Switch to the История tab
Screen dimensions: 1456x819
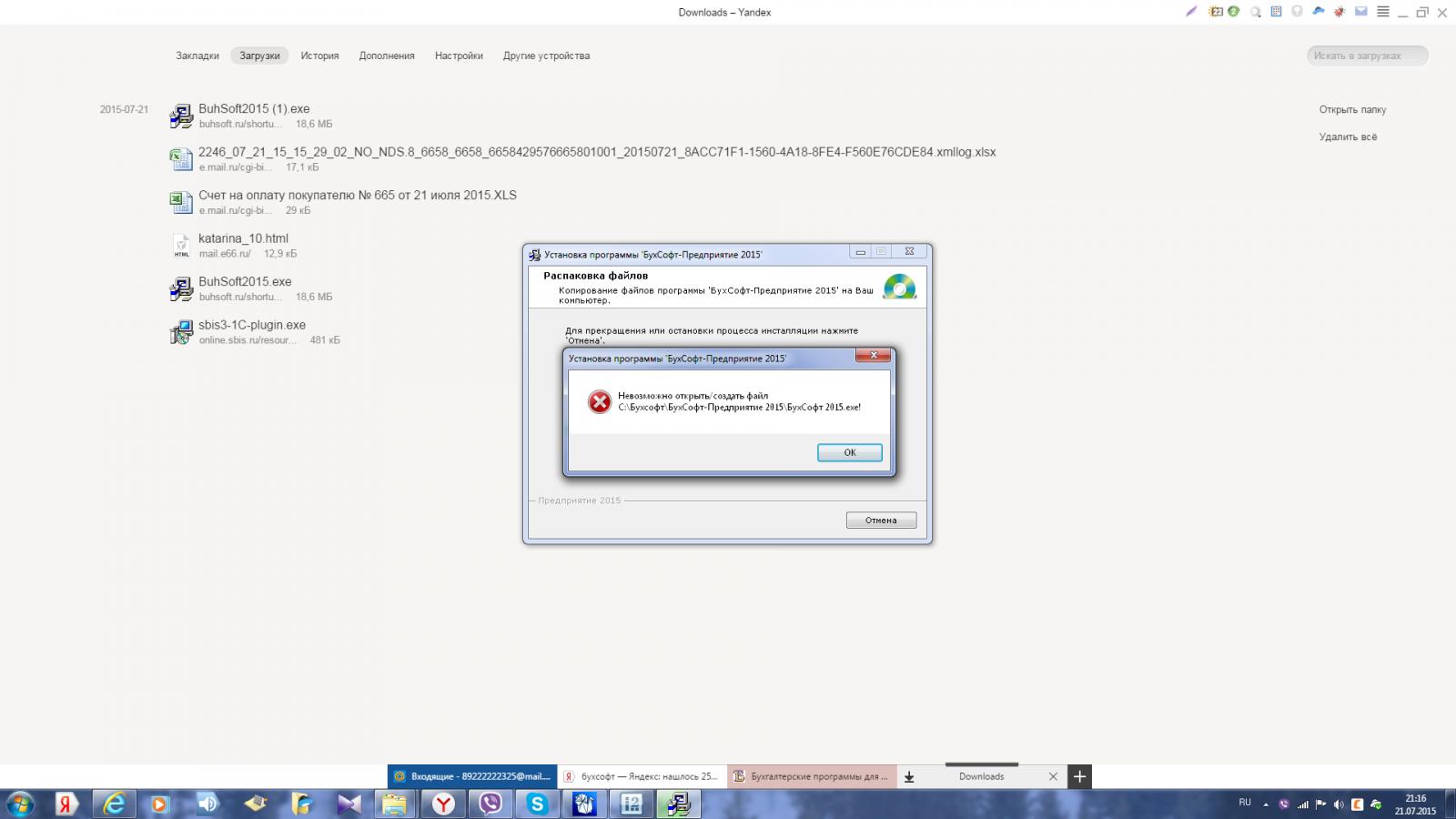click(x=319, y=56)
